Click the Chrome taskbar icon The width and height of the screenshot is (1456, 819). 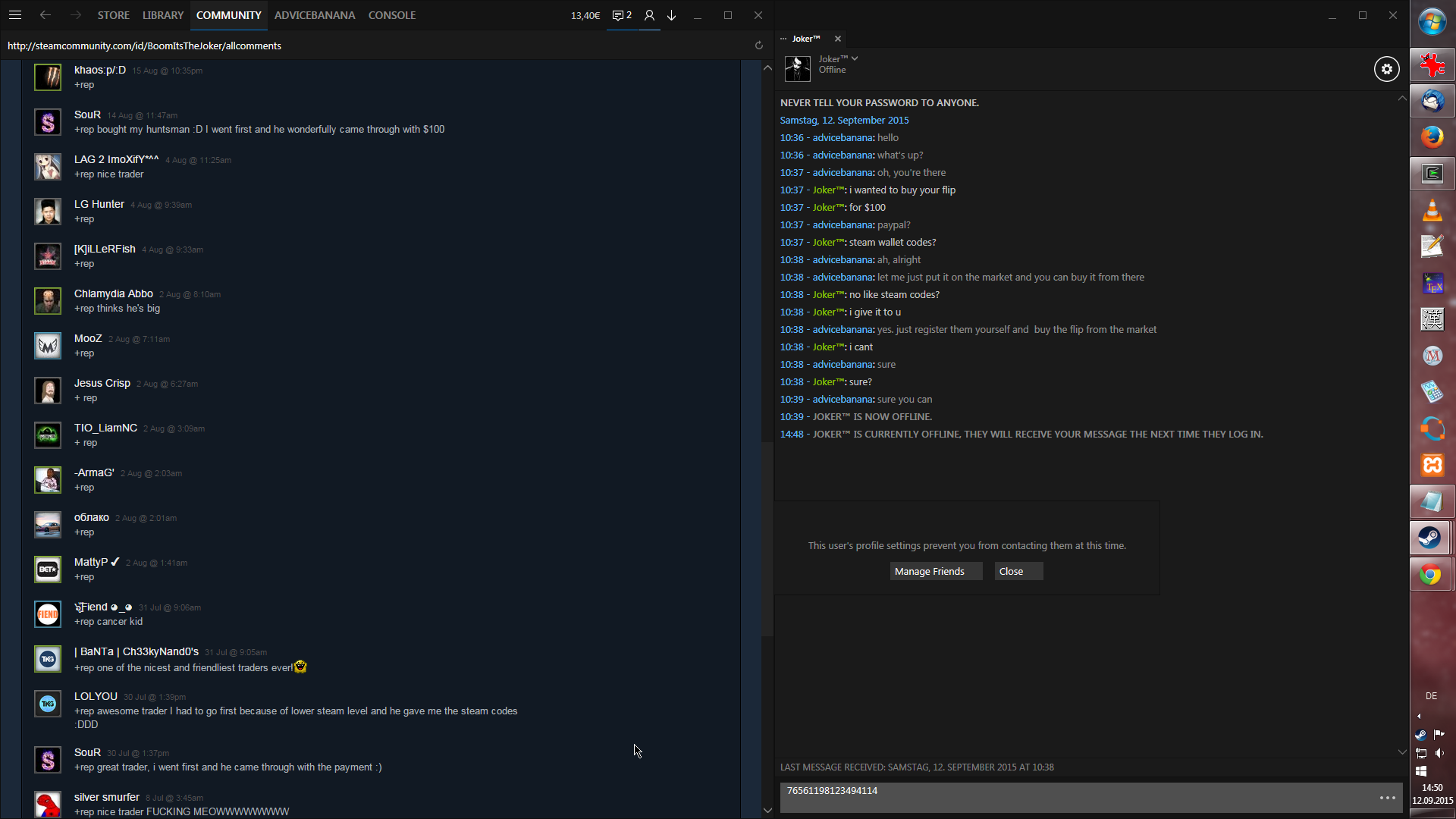[x=1431, y=575]
